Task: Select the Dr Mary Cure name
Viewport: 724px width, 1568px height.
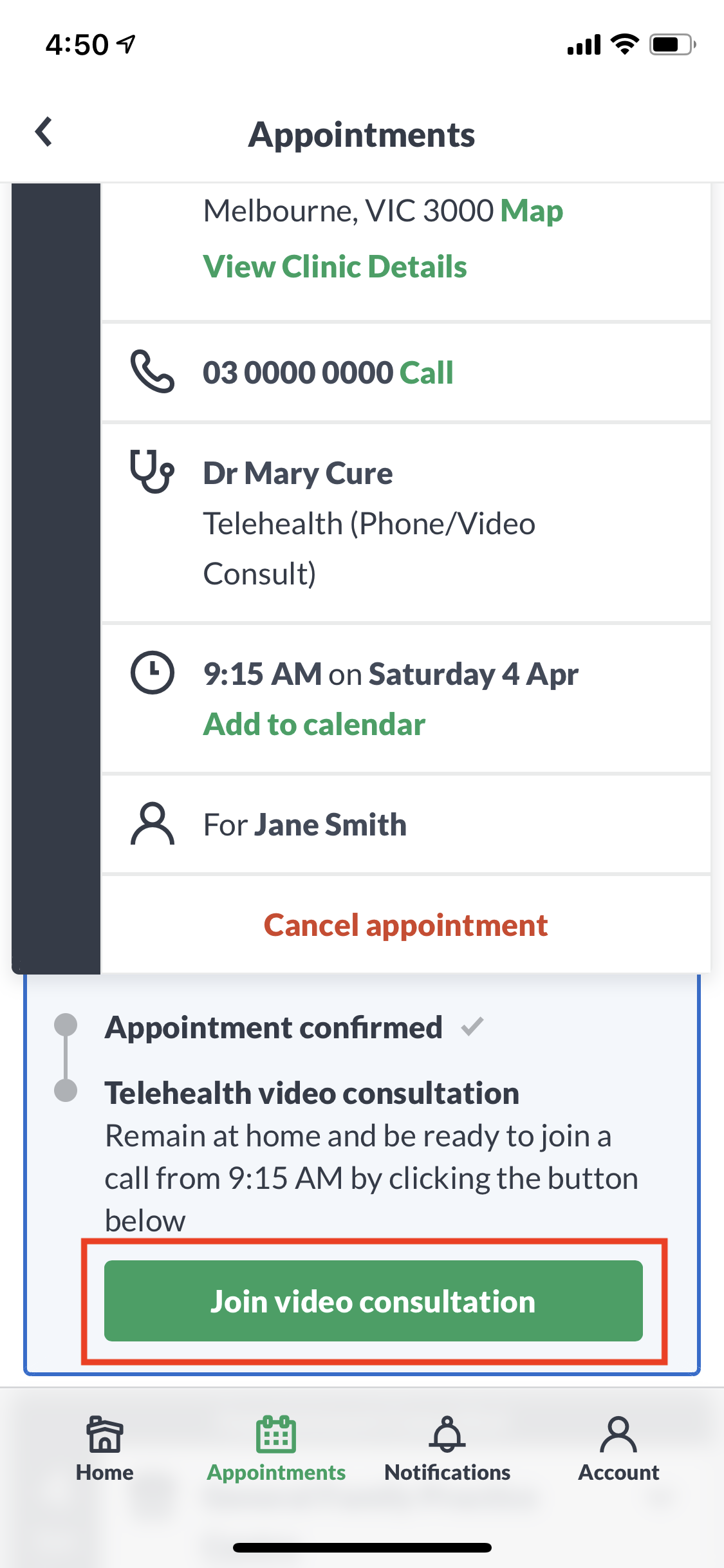Action: [x=298, y=473]
